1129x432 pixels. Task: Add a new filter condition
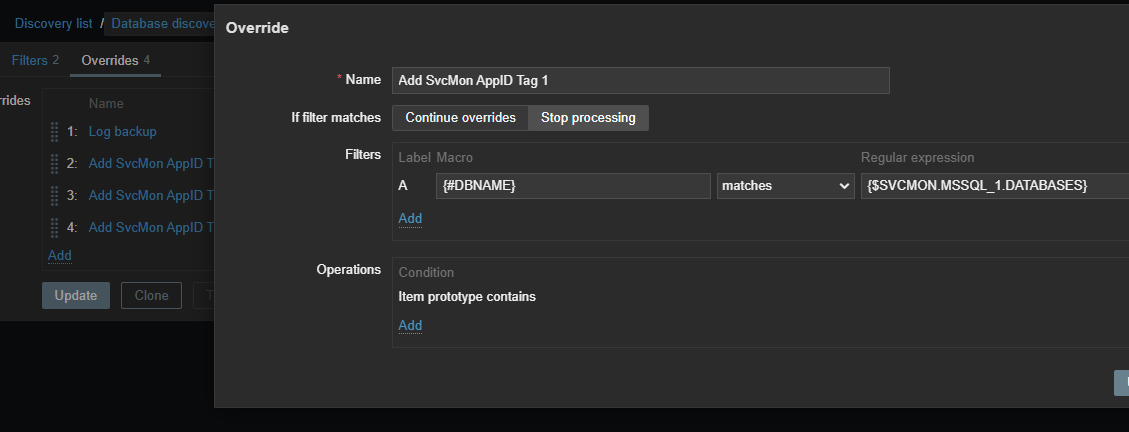coord(410,218)
